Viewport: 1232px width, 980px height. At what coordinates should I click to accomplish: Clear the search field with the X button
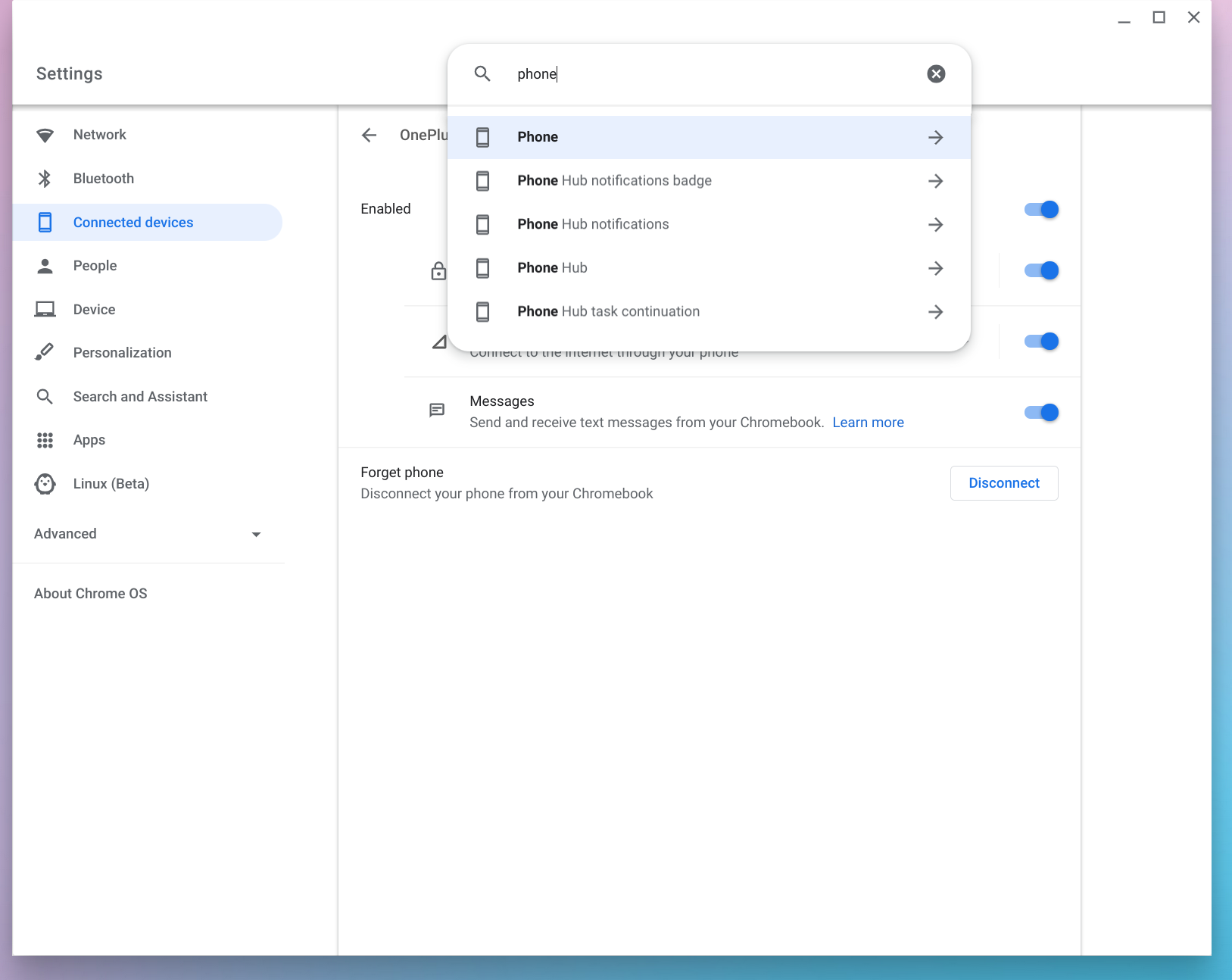click(936, 73)
